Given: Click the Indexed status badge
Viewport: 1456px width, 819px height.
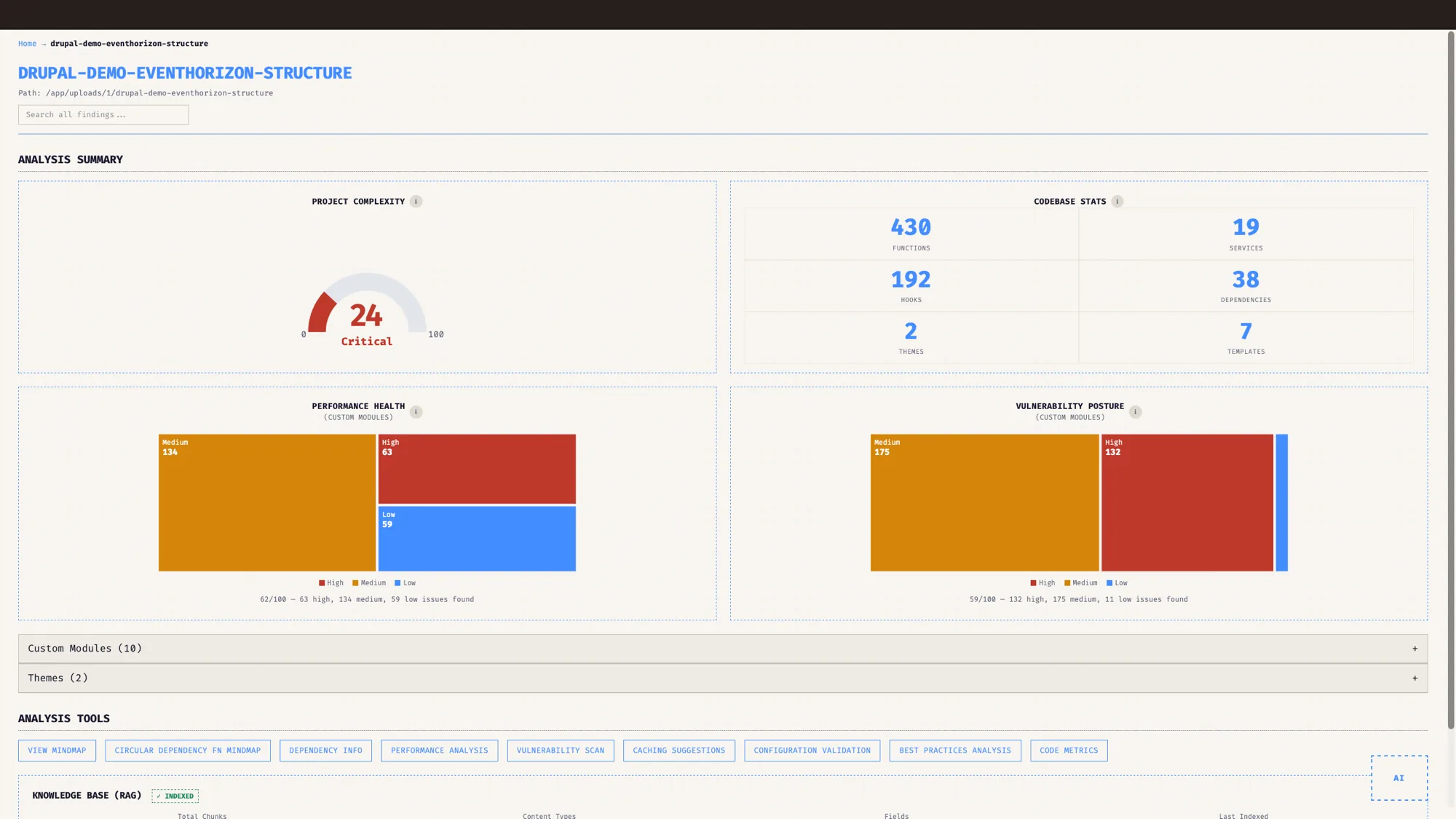Looking at the screenshot, I should [x=175, y=796].
